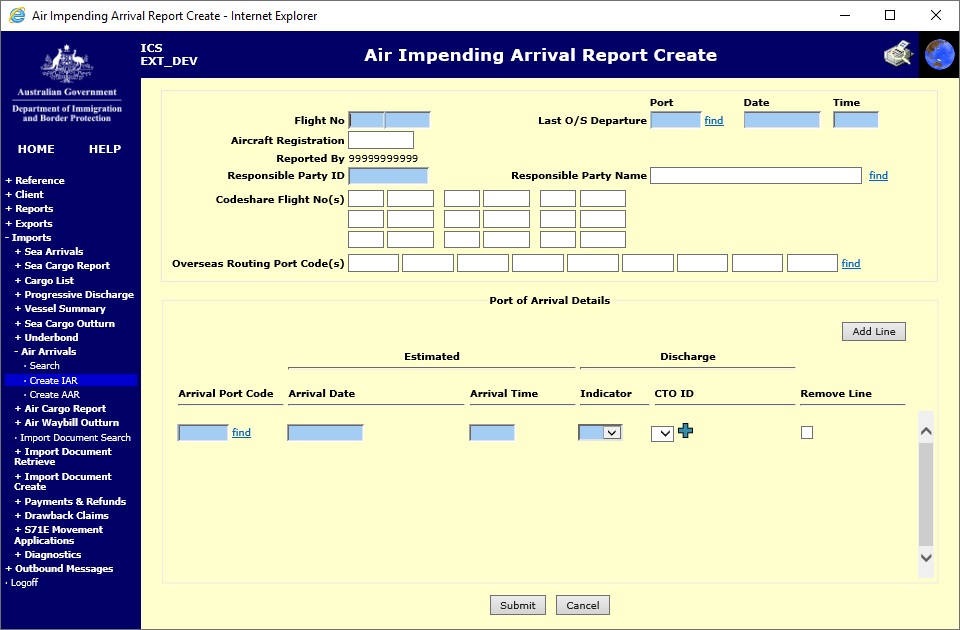Click the scroll down arrow of arrival lines
The width and height of the screenshot is (960, 630).
pyautogui.click(x=926, y=558)
